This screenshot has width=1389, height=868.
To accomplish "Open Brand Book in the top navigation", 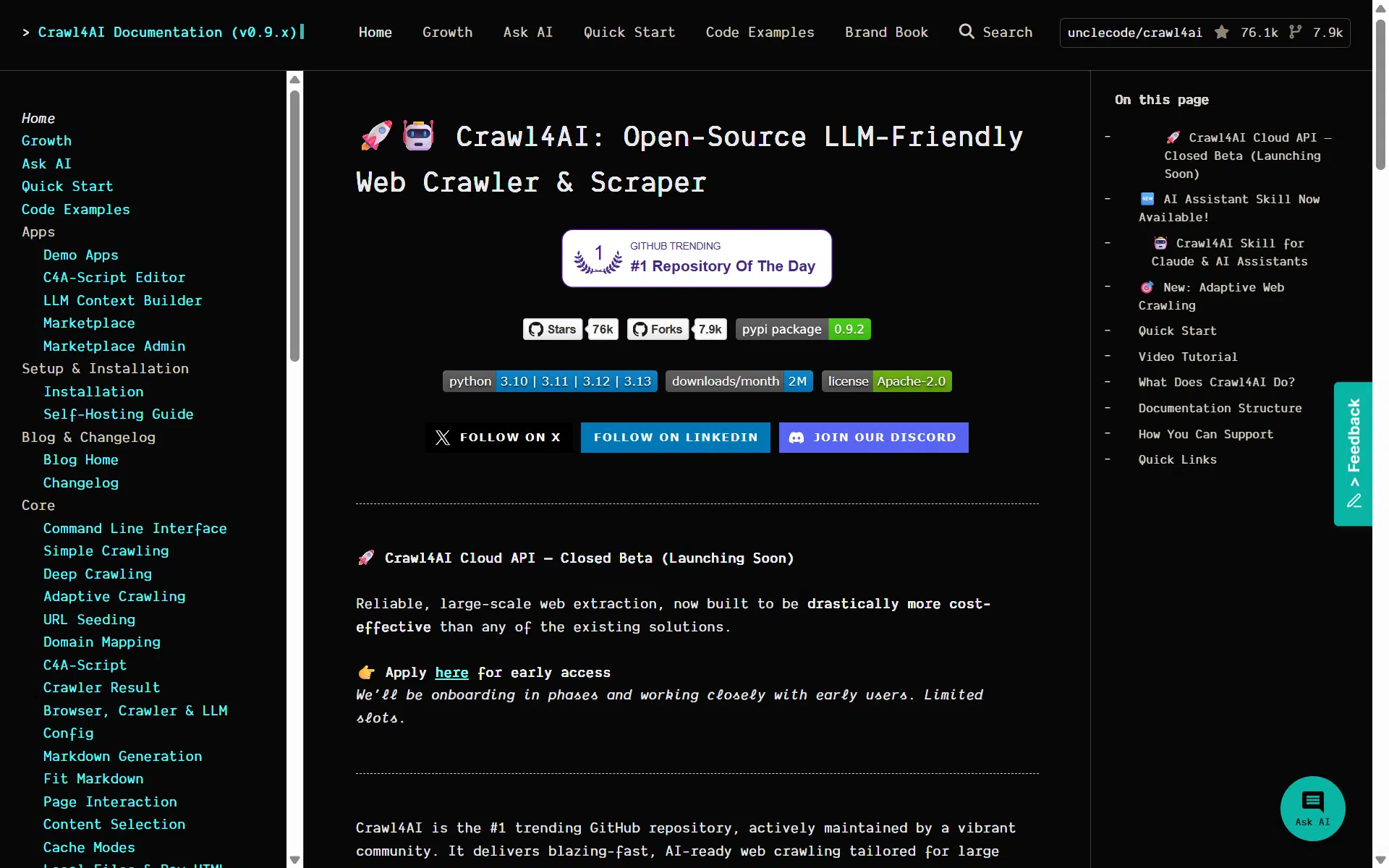I will point(886,32).
